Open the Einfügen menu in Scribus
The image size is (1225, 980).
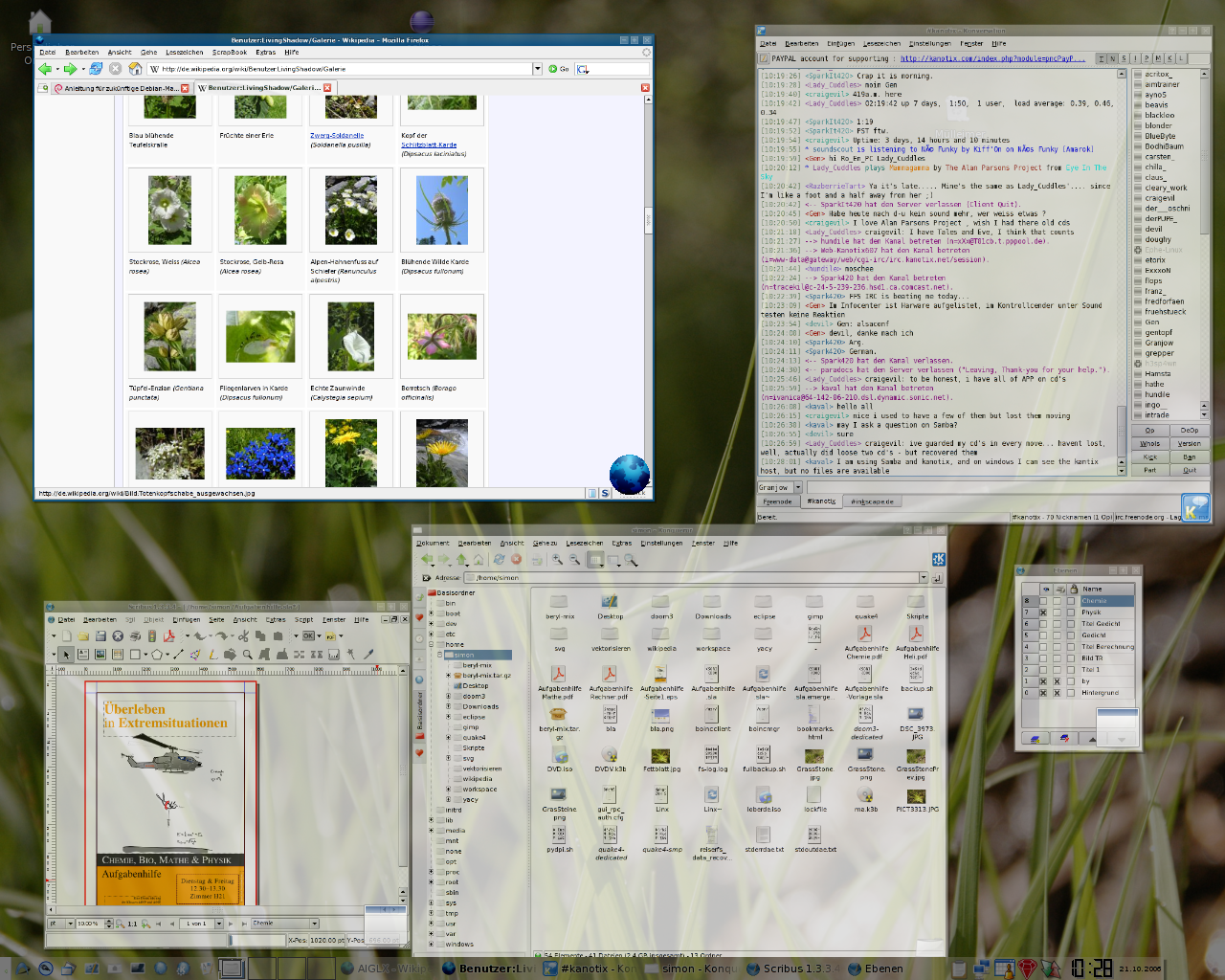pyautogui.click(x=186, y=619)
